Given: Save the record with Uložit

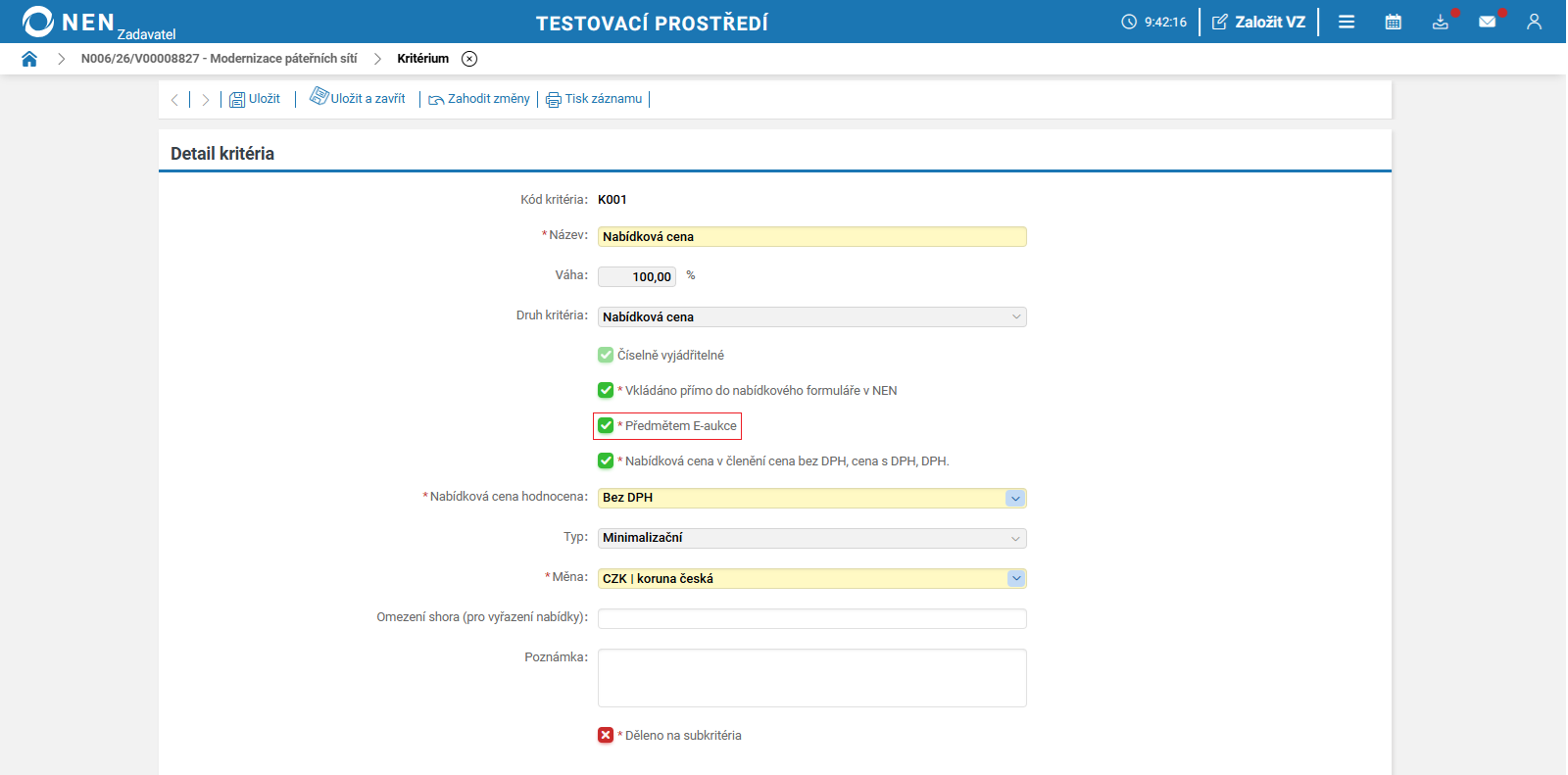Looking at the screenshot, I should pyautogui.click(x=255, y=99).
